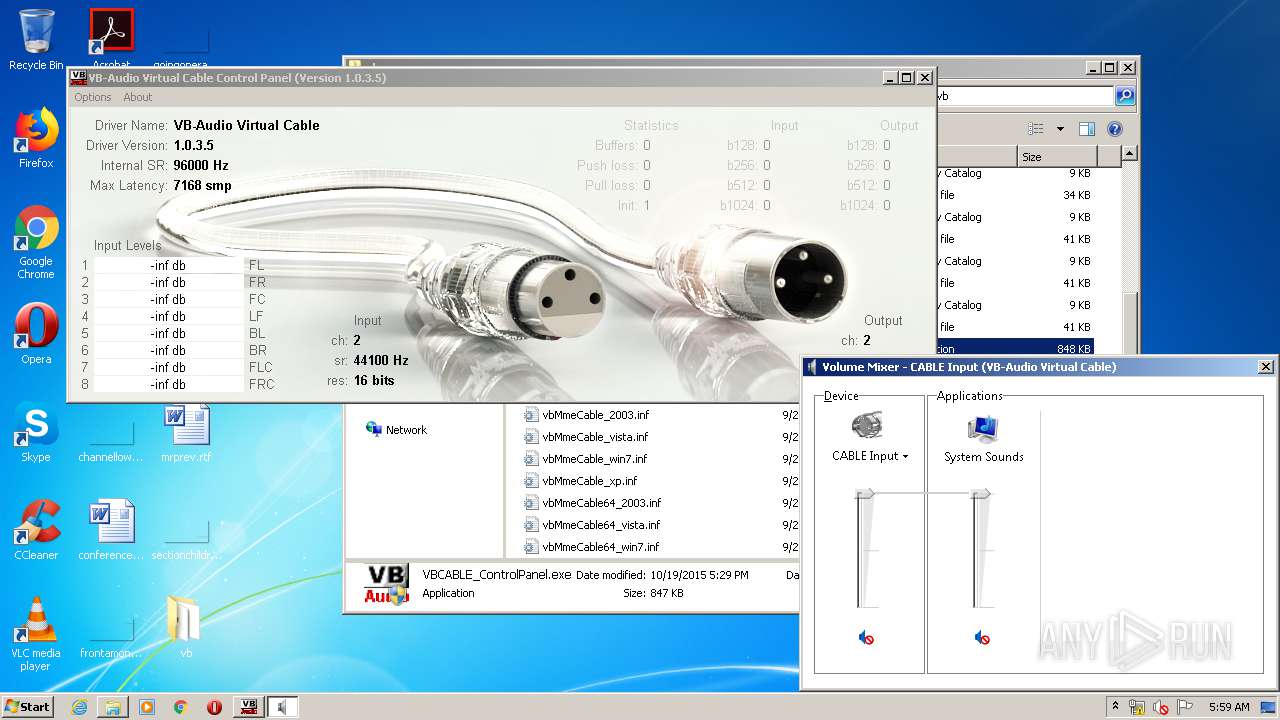
Task: Click the VBCABLE_ControlPanel.exe details pane icon
Action: click(385, 585)
